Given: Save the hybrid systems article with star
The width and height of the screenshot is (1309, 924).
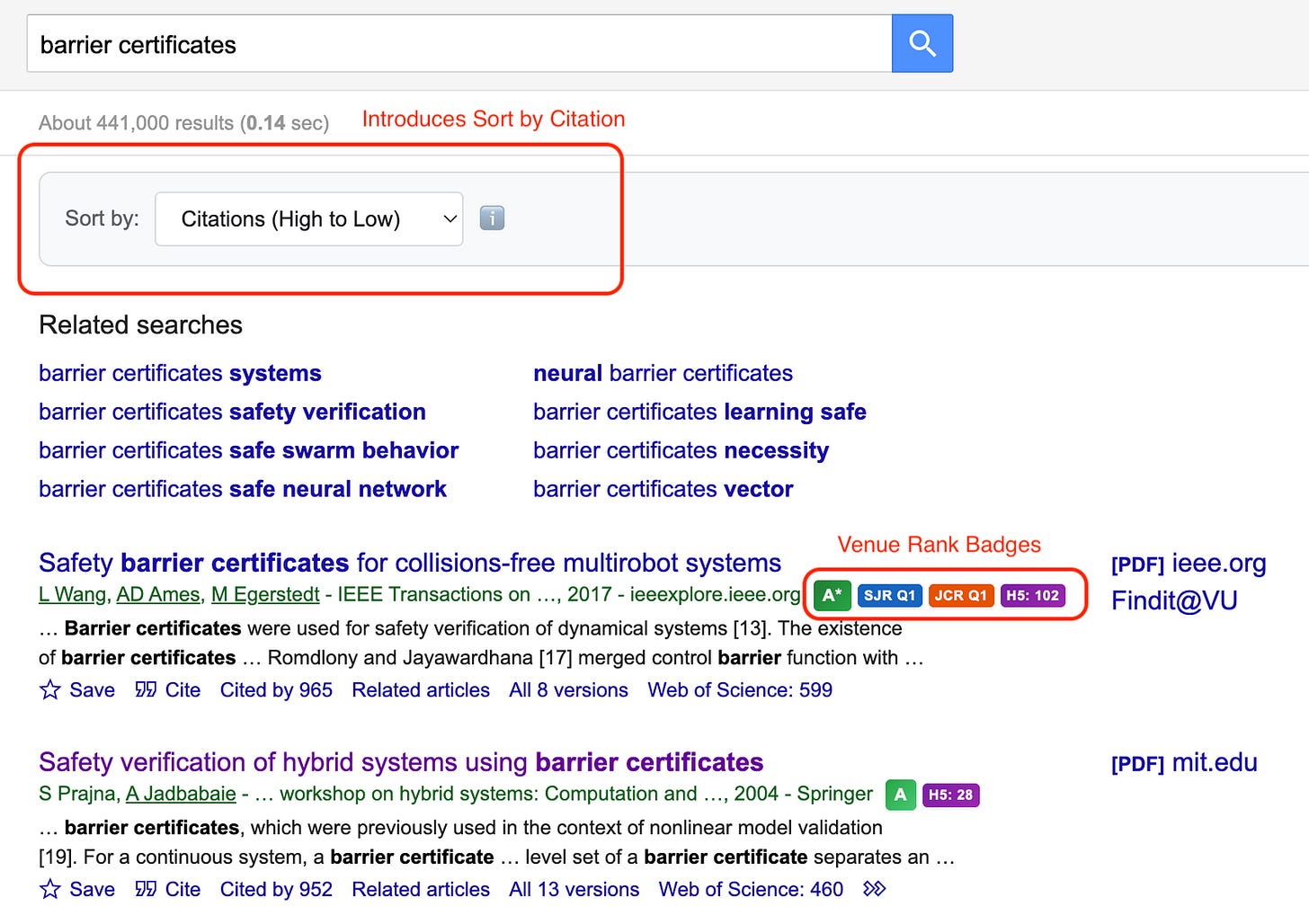Looking at the screenshot, I should tap(77, 889).
